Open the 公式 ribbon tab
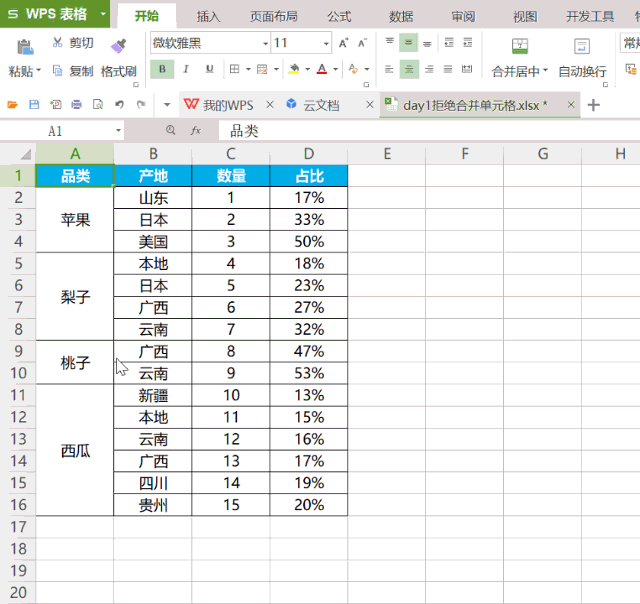This screenshot has width=640, height=604. (x=339, y=16)
